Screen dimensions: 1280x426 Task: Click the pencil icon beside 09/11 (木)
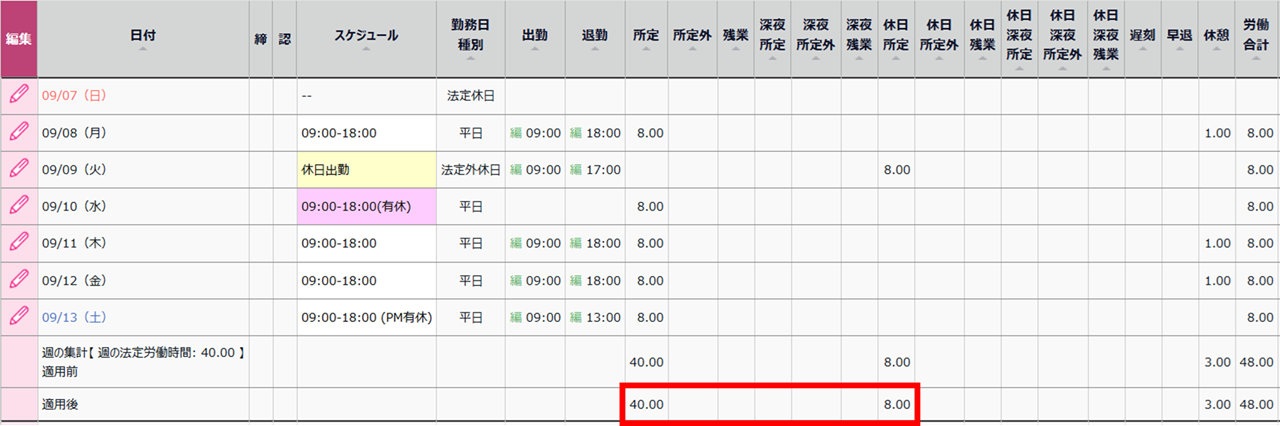coord(19,243)
